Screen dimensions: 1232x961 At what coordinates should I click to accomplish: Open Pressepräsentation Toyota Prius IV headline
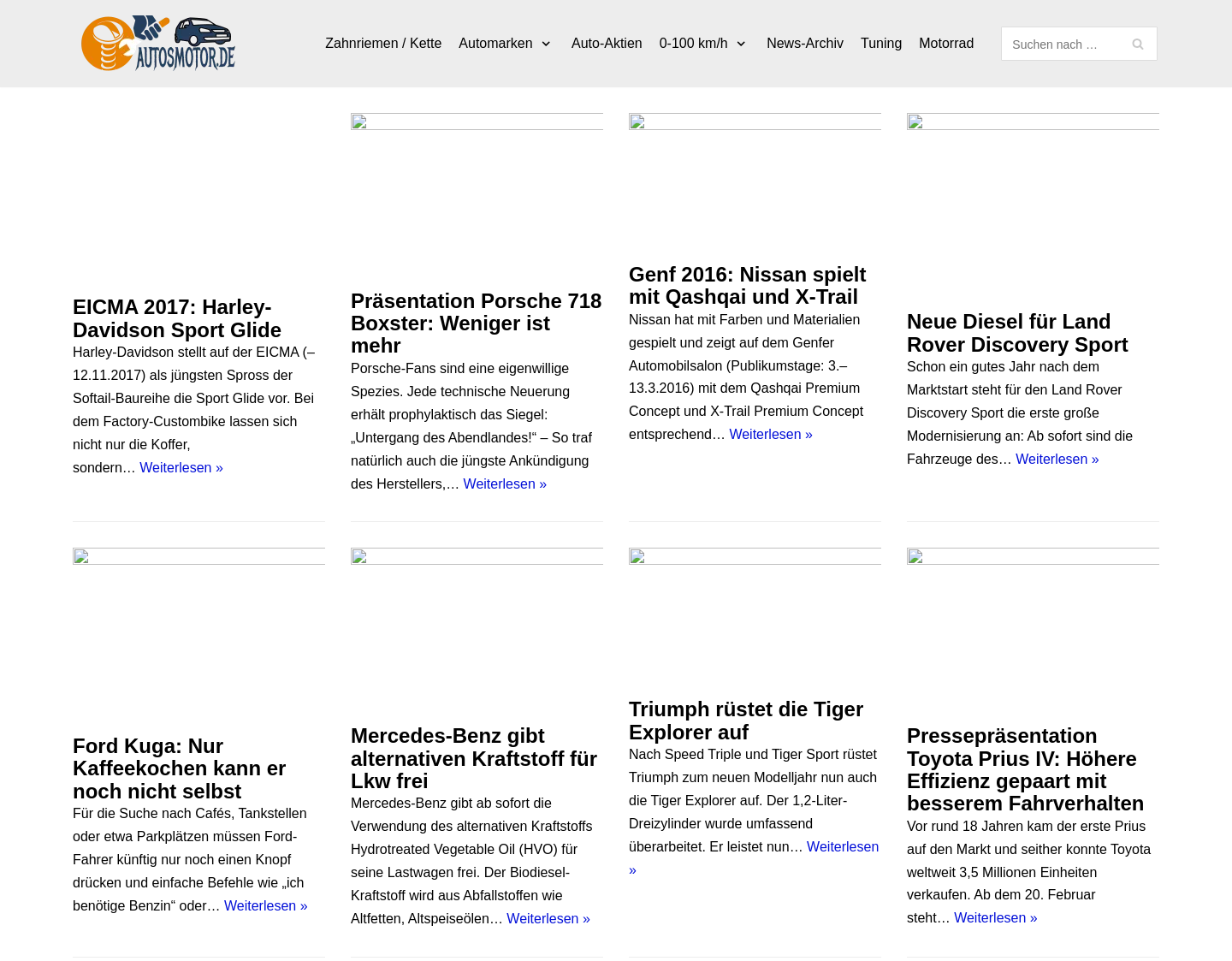click(x=1025, y=769)
